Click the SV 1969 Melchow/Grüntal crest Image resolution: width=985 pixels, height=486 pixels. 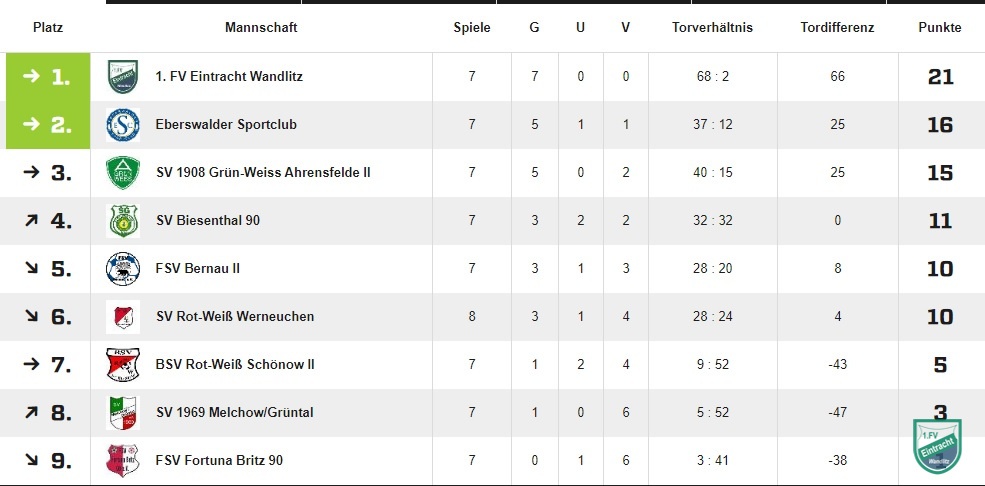pos(122,413)
